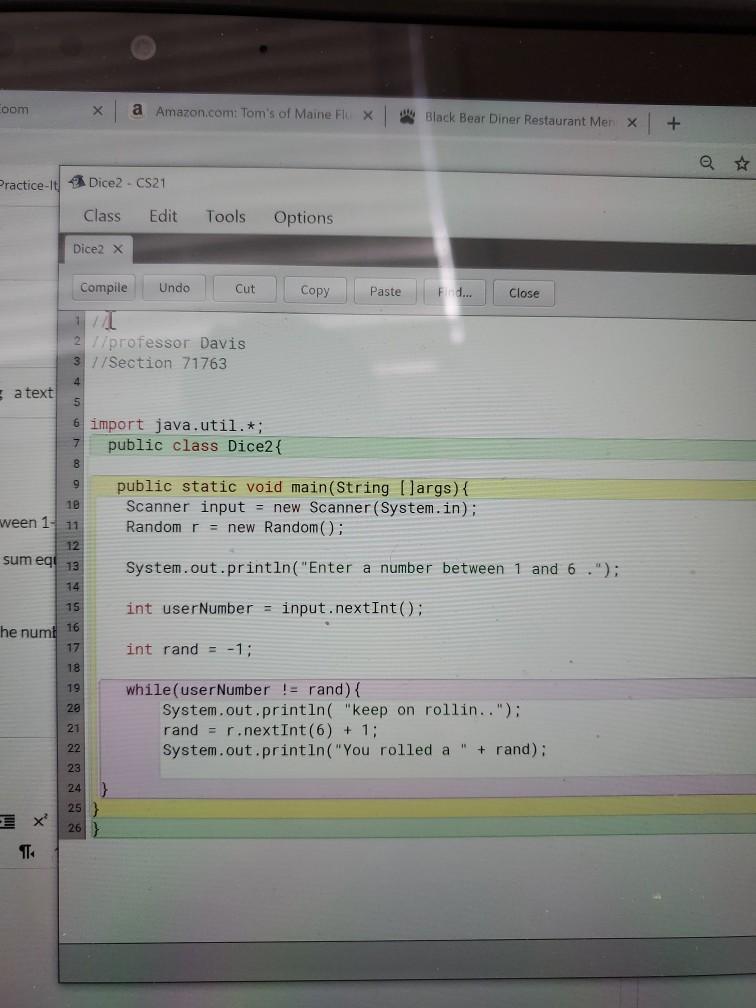Viewport: 756px width, 1008px height.
Task: Click the Undo button
Action: (x=174, y=288)
